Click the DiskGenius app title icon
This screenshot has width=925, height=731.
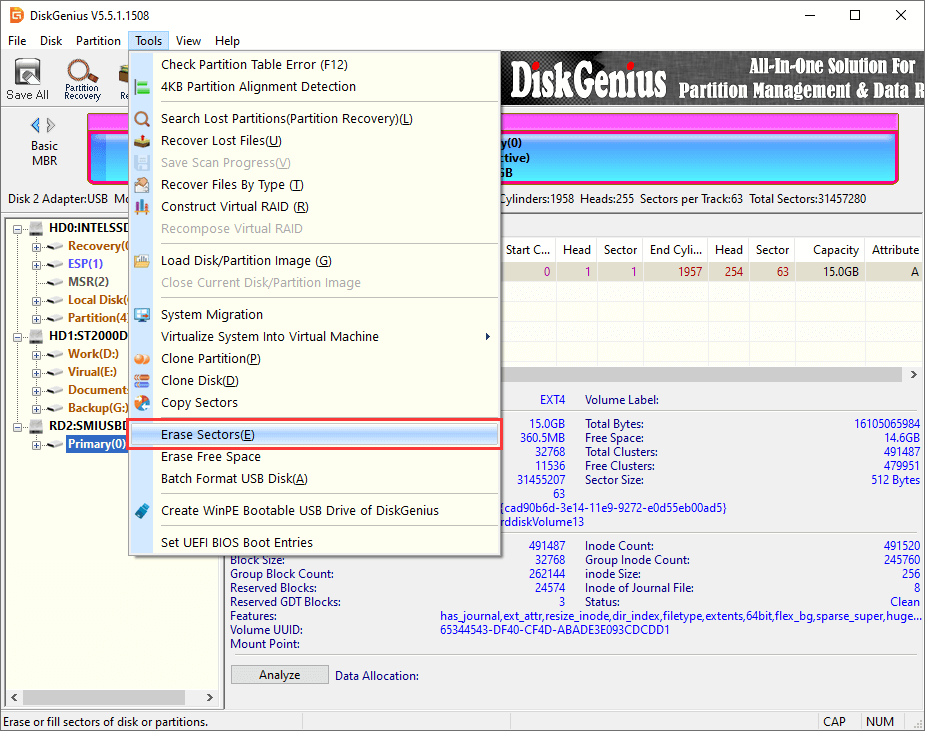pos(17,15)
